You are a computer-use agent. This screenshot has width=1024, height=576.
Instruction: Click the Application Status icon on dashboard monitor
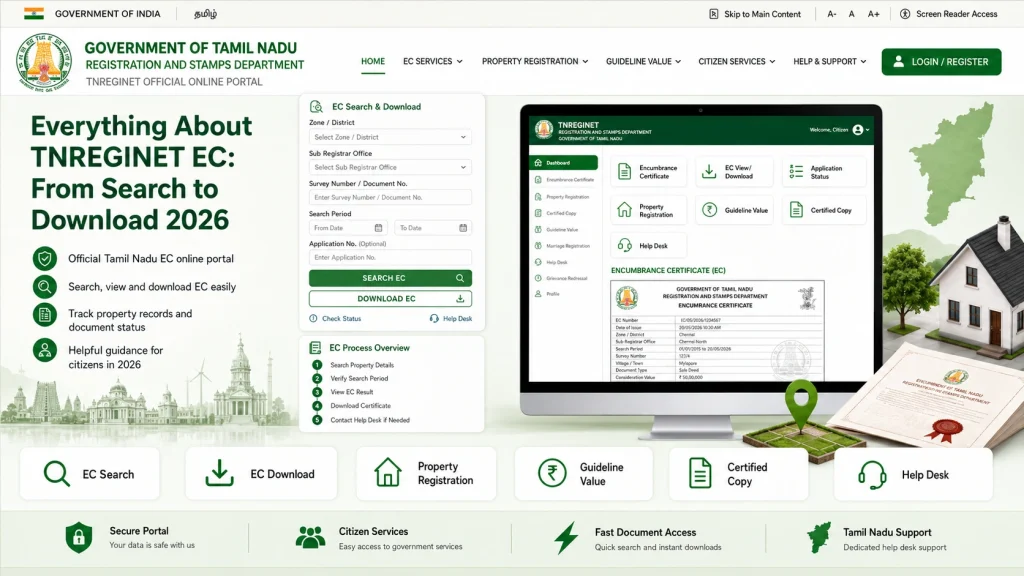[796, 172]
